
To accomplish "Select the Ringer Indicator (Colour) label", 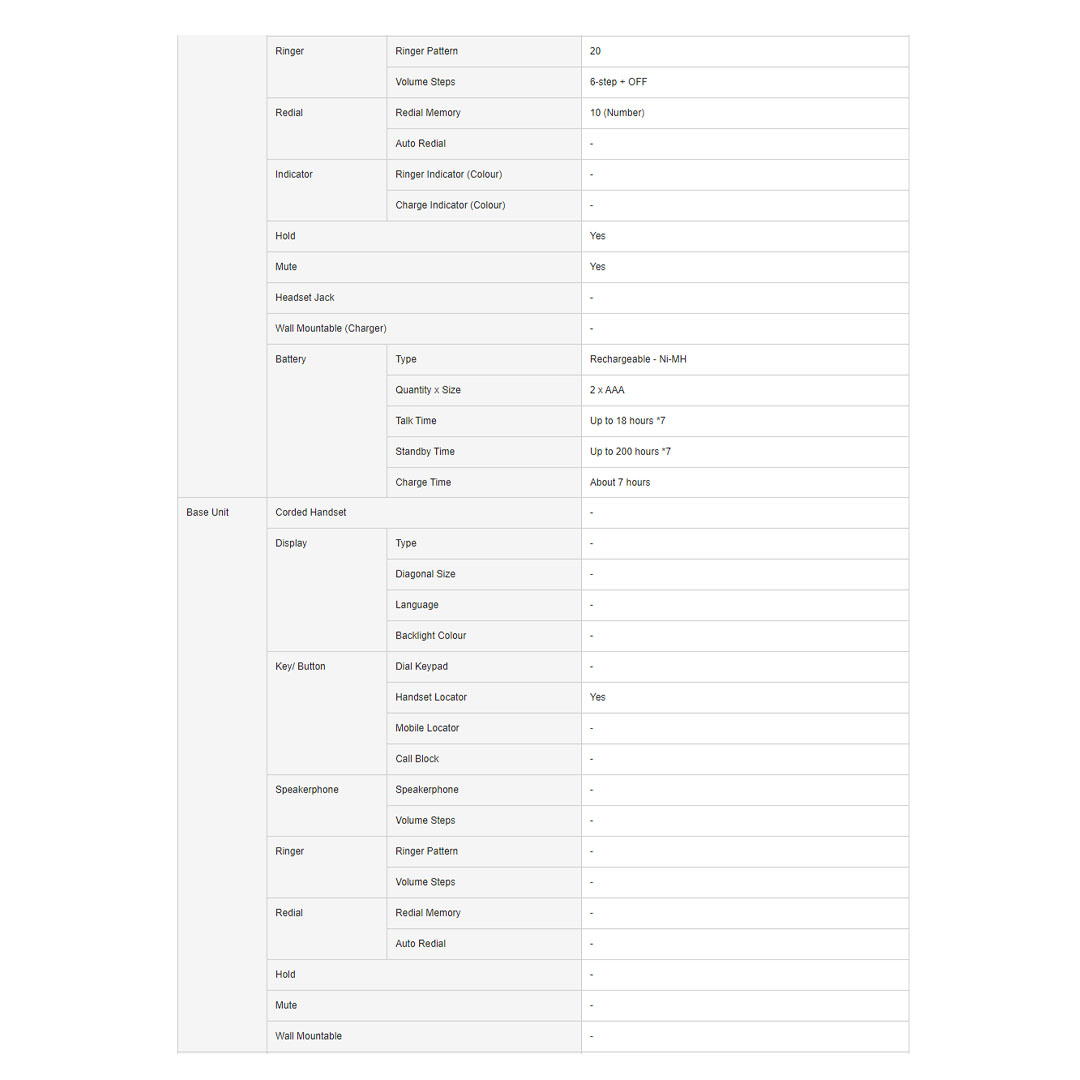I will [x=449, y=174].
